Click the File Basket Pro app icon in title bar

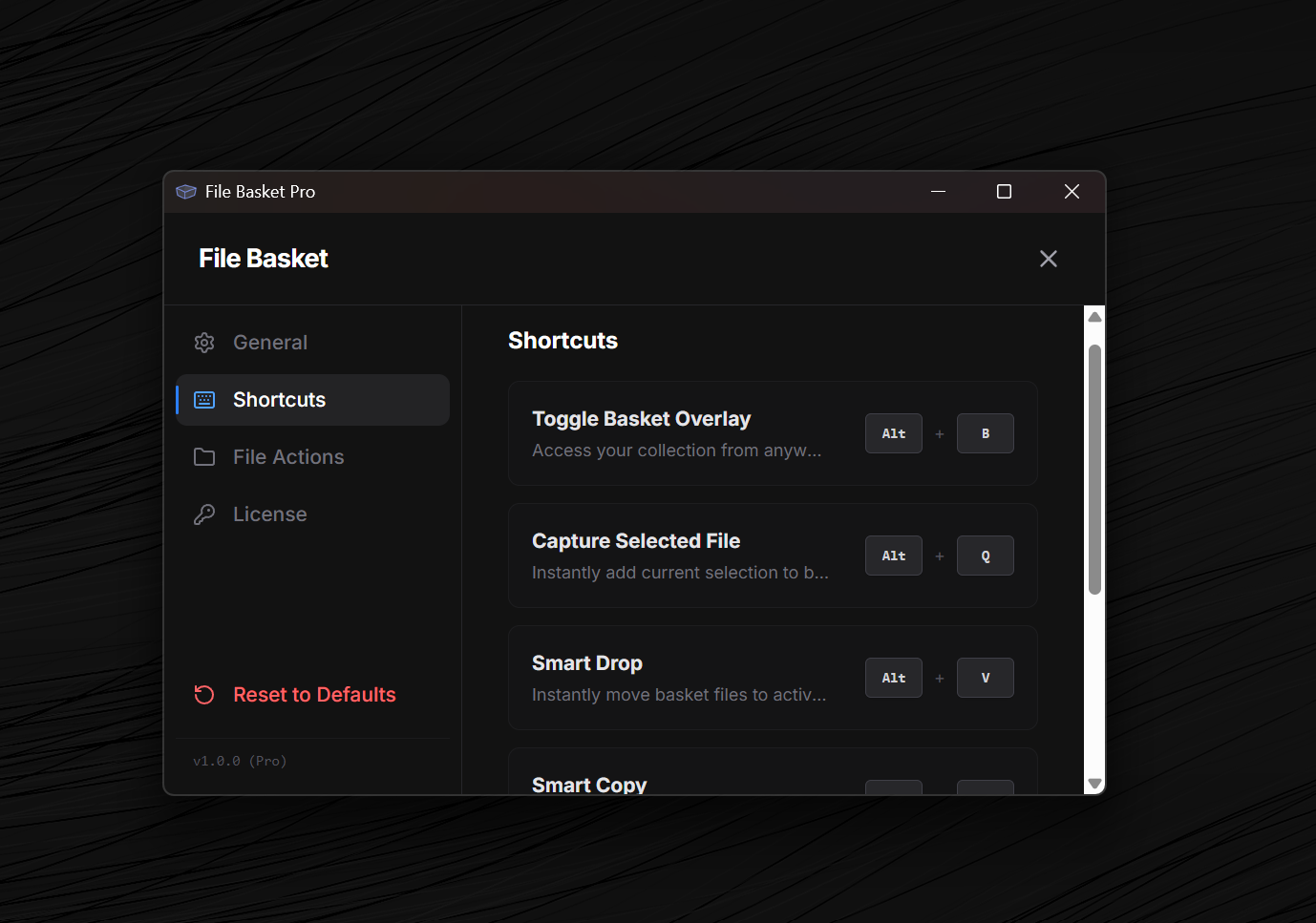click(186, 192)
